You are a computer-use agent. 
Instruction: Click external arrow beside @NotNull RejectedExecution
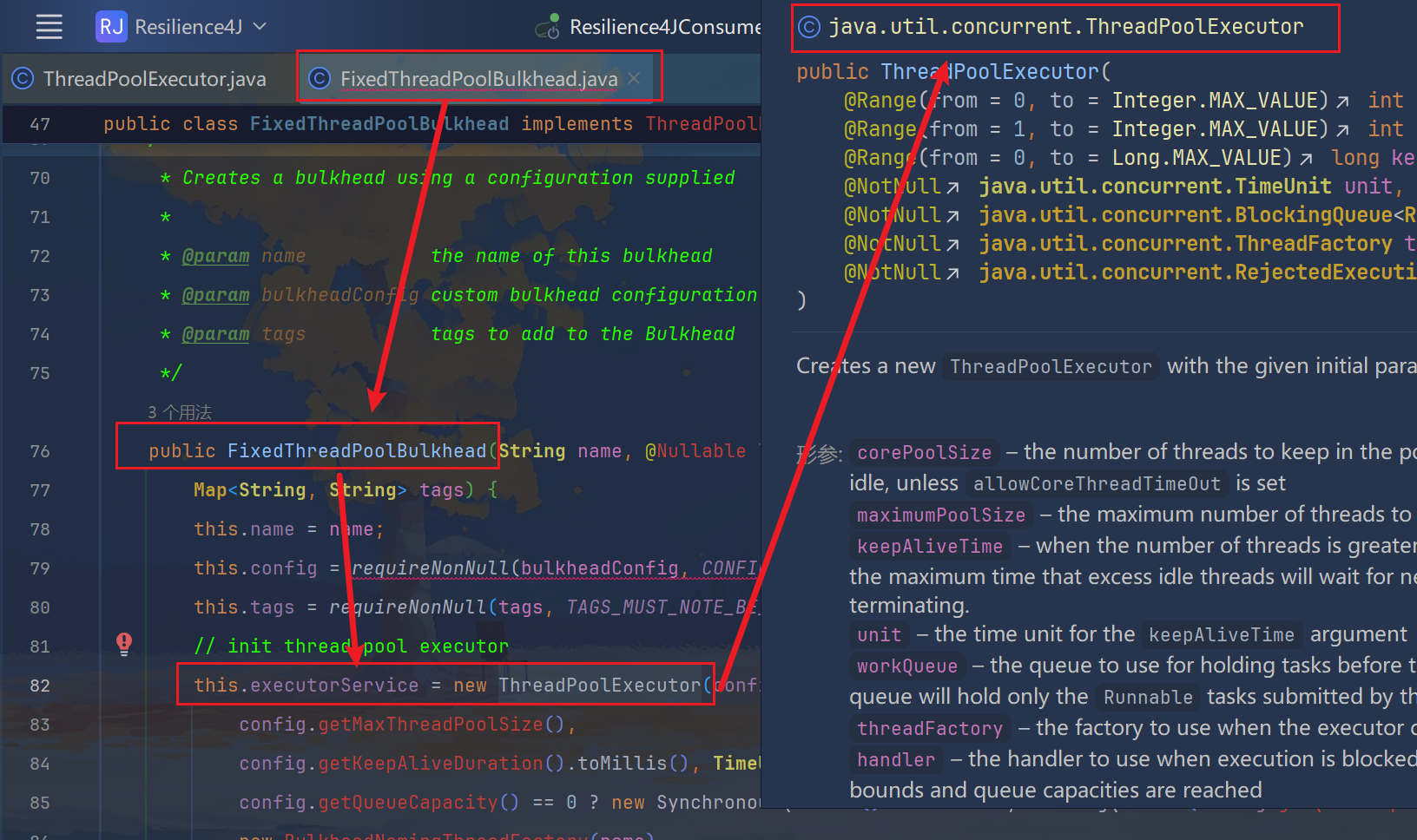(x=952, y=273)
